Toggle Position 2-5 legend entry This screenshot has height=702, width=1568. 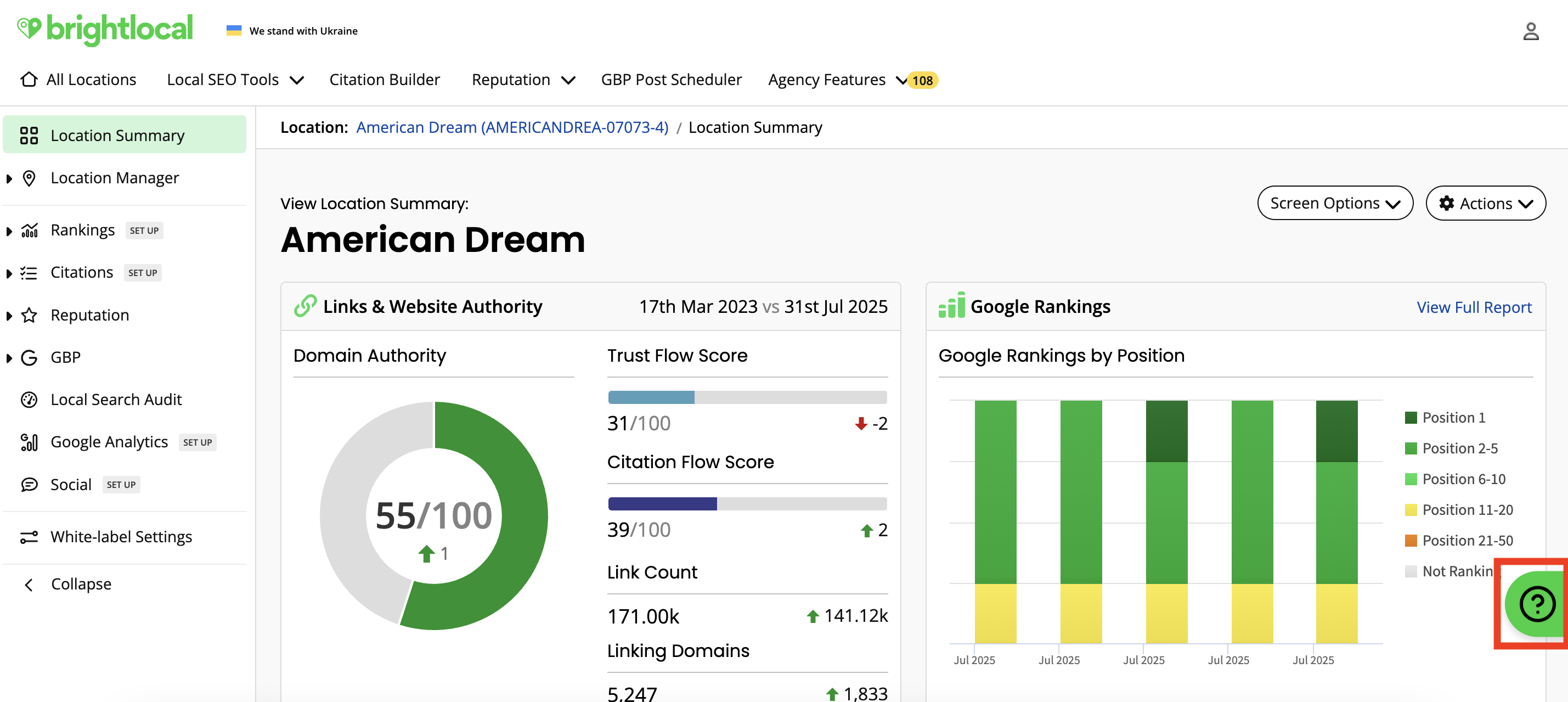[x=1451, y=449]
